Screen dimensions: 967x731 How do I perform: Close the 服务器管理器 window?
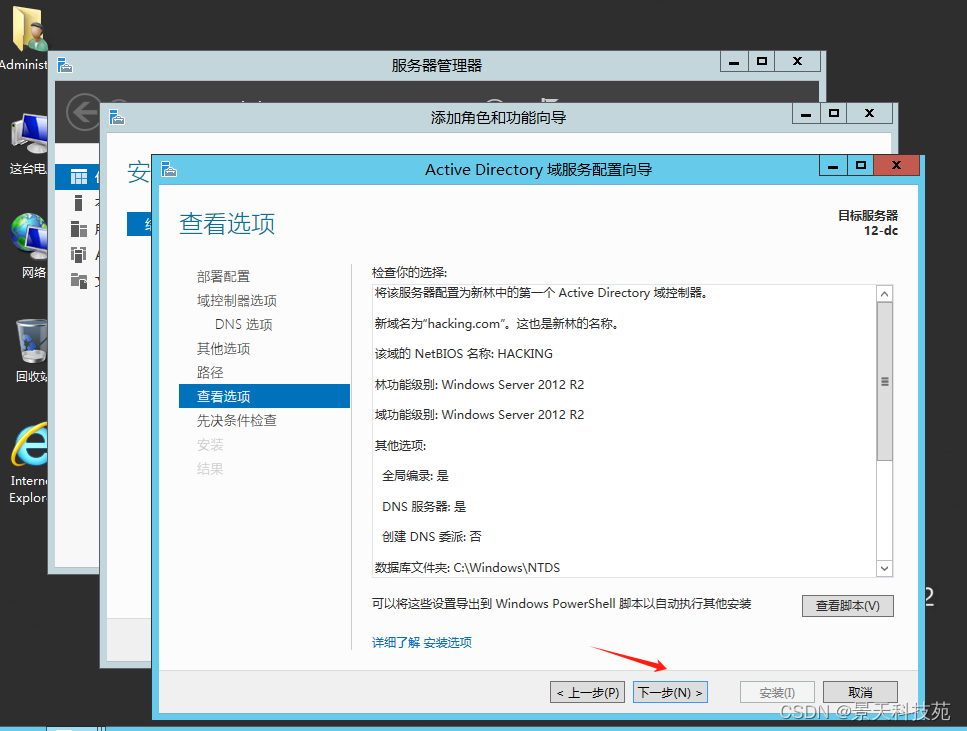(797, 62)
